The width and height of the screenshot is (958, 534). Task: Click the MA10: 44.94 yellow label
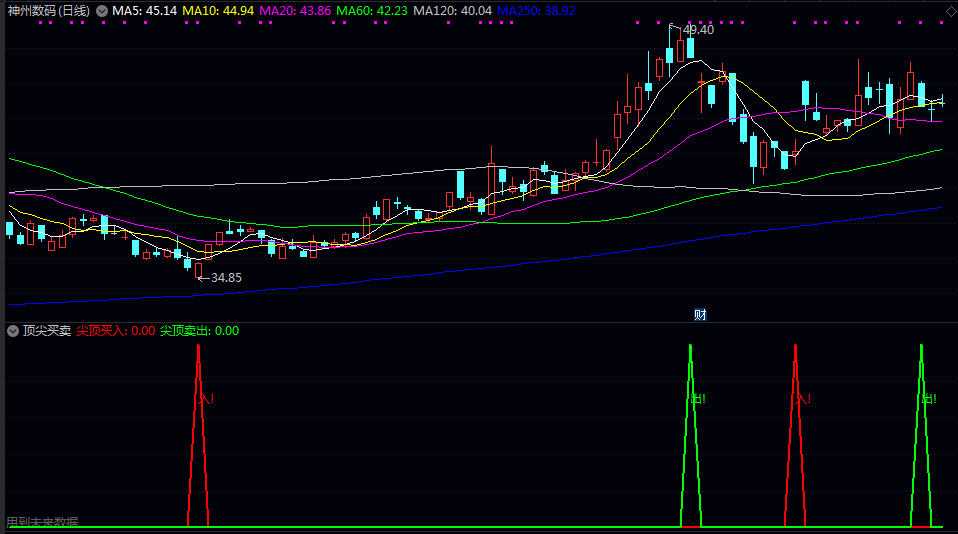click(x=218, y=11)
